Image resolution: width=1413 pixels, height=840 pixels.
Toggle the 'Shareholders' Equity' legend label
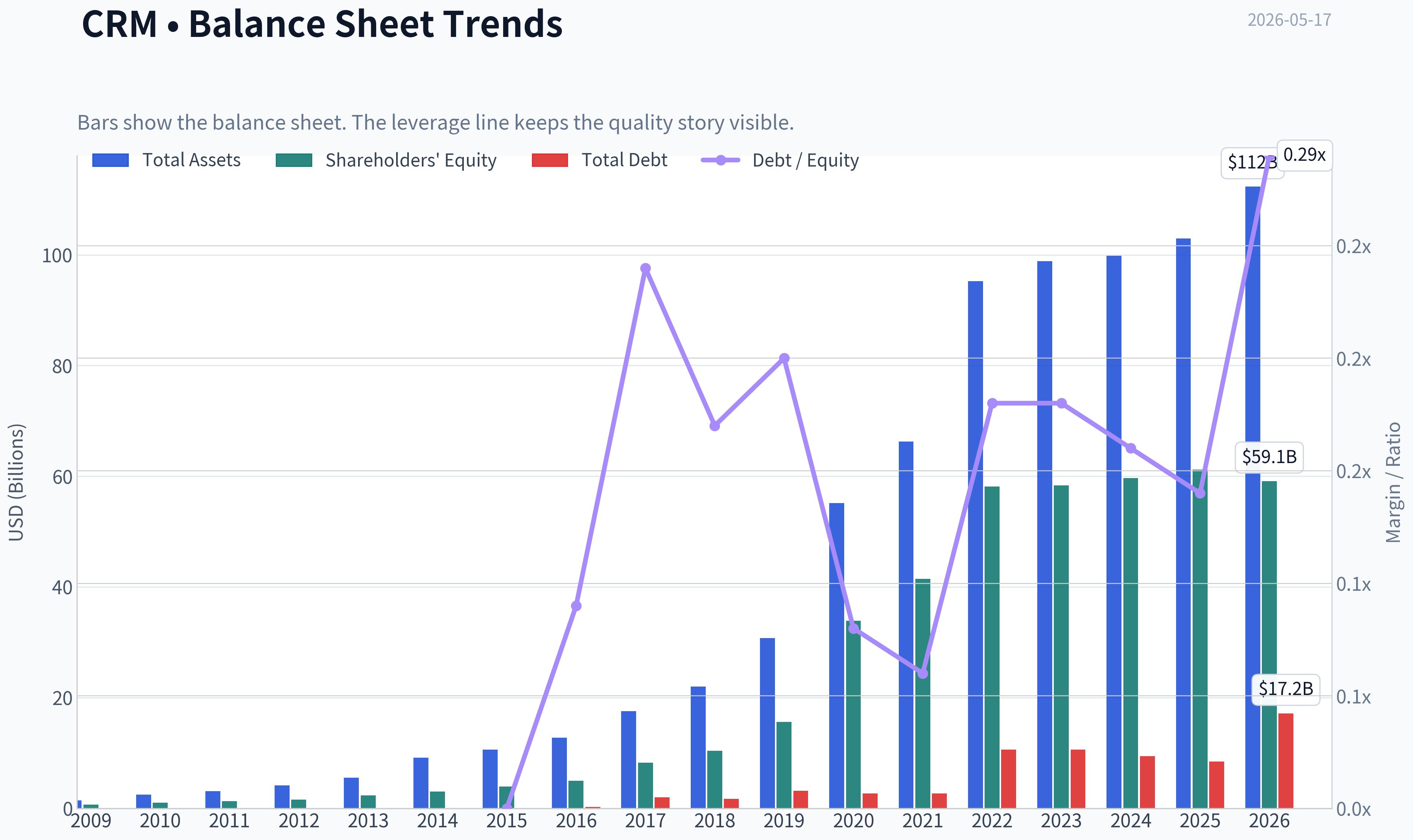click(411, 160)
